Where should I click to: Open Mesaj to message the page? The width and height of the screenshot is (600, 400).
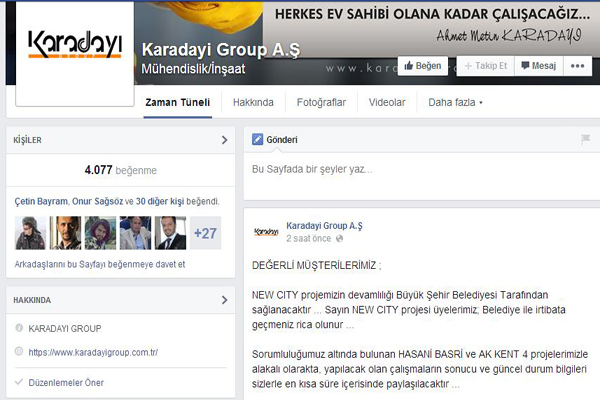click(539, 66)
